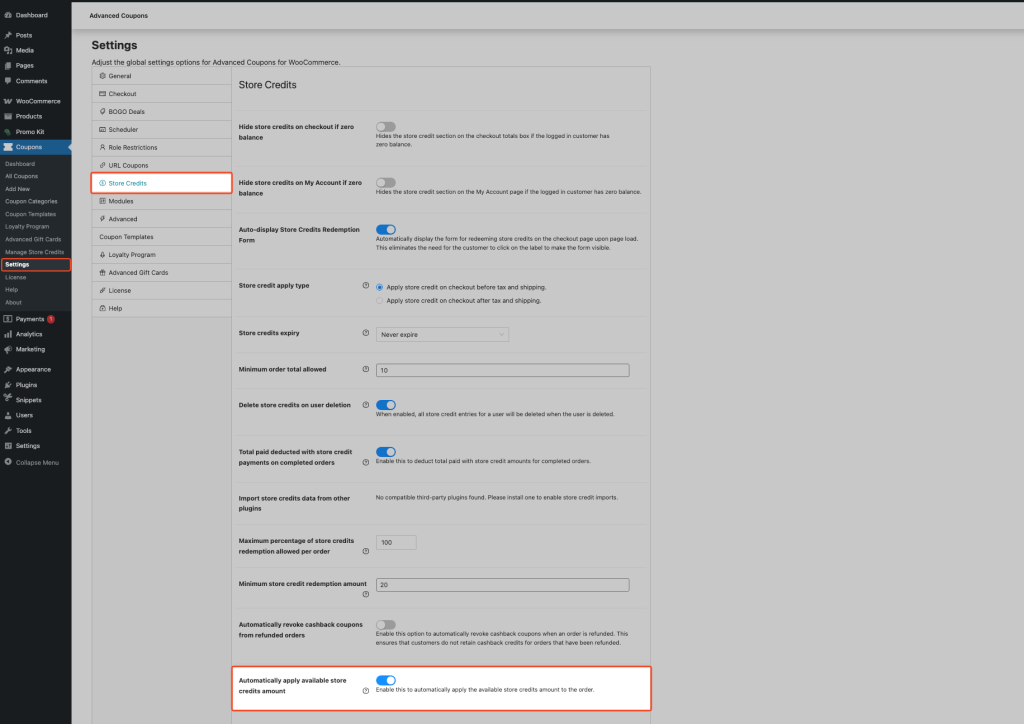The image size is (1024, 724).
Task: Click the Pages icon in sidebar
Action: [8, 65]
